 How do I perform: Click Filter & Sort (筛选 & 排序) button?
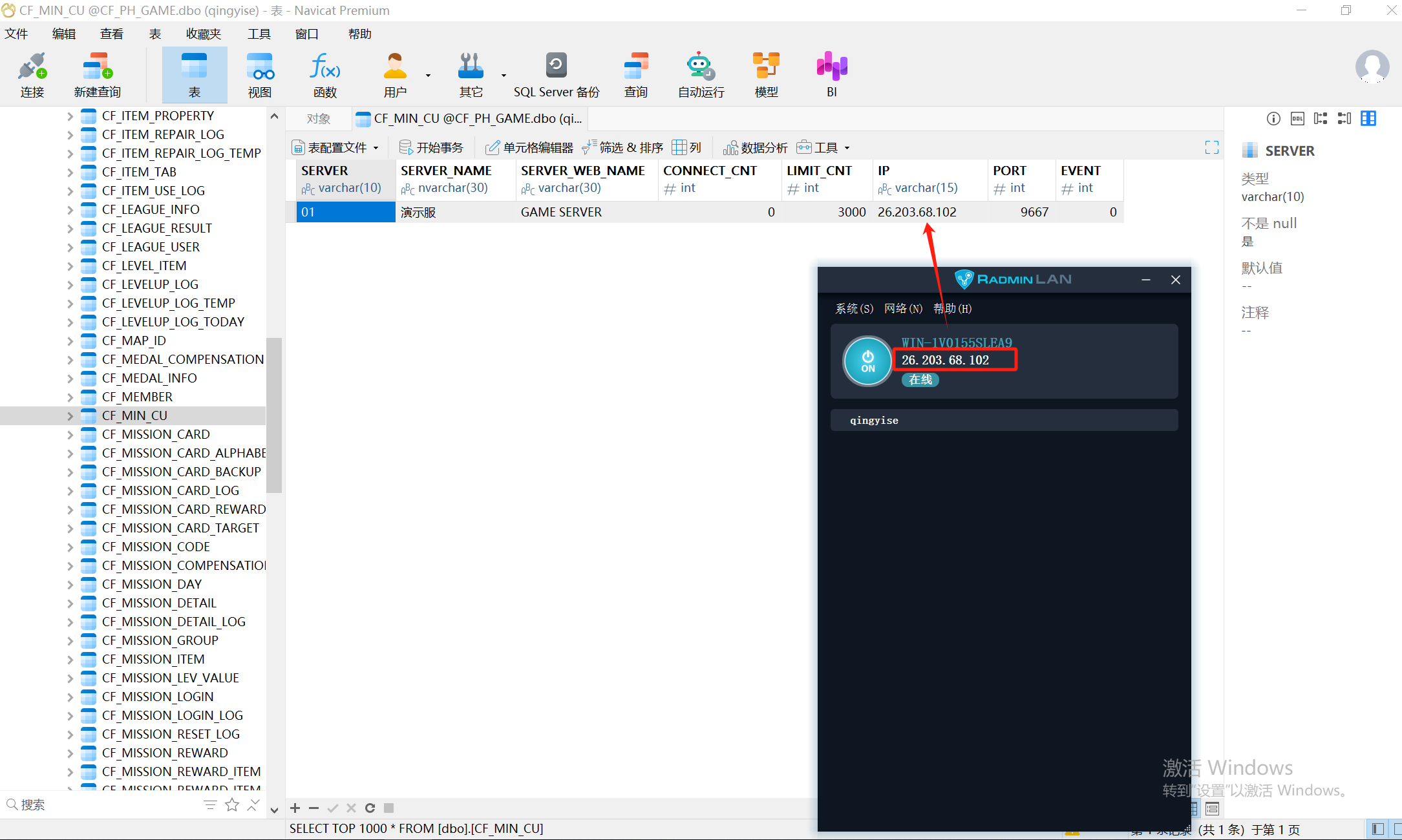[623, 148]
